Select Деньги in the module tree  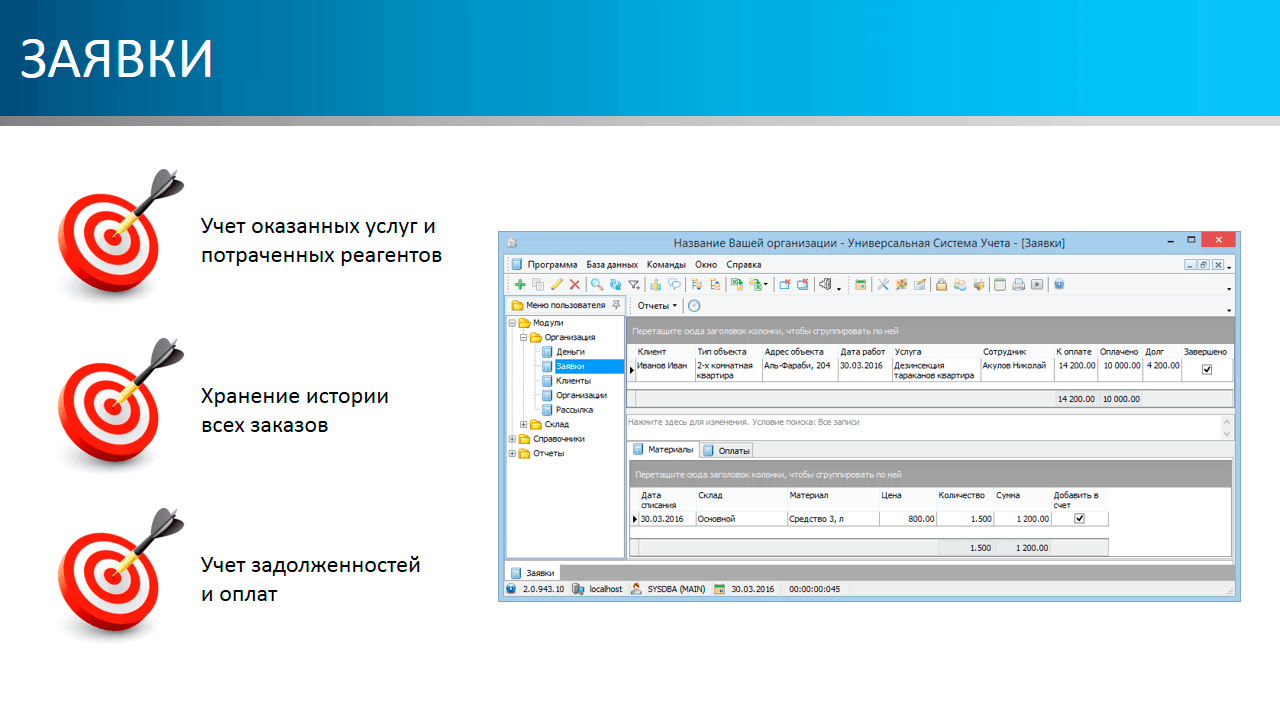(x=570, y=352)
